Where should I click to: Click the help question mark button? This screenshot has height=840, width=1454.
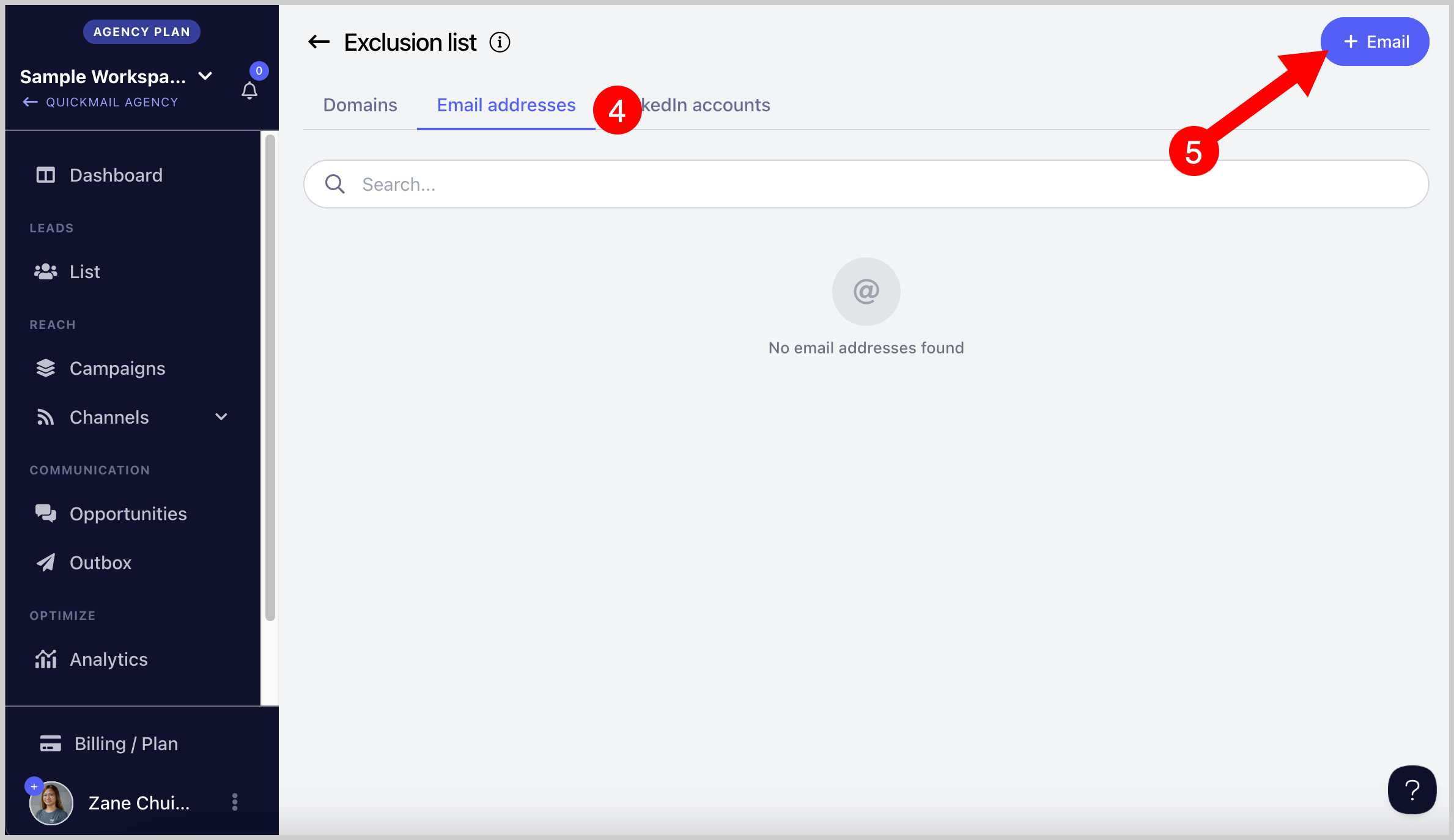(x=1412, y=790)
